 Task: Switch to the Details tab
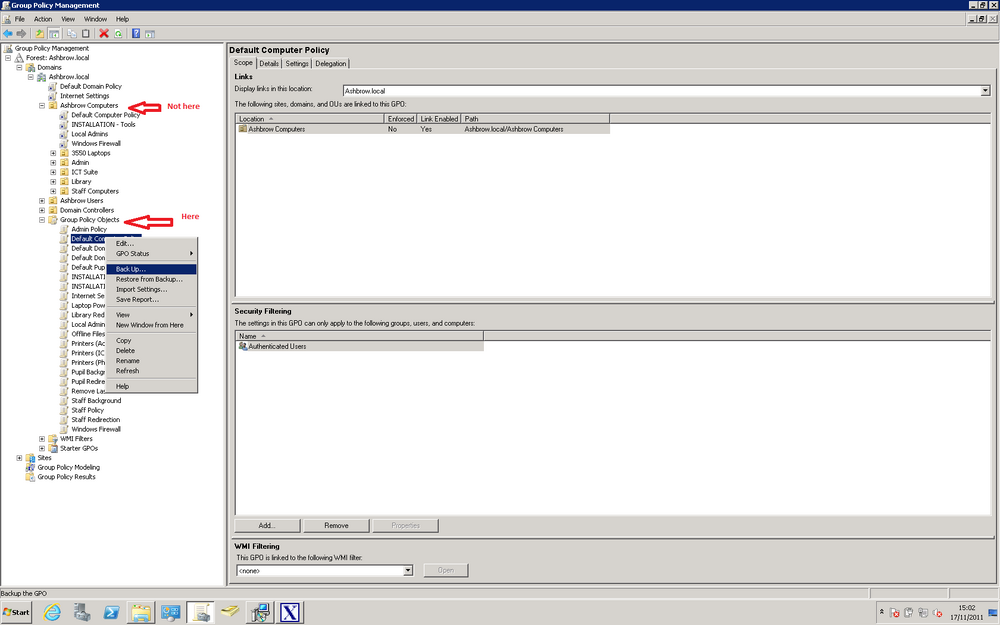pos(269,64)
